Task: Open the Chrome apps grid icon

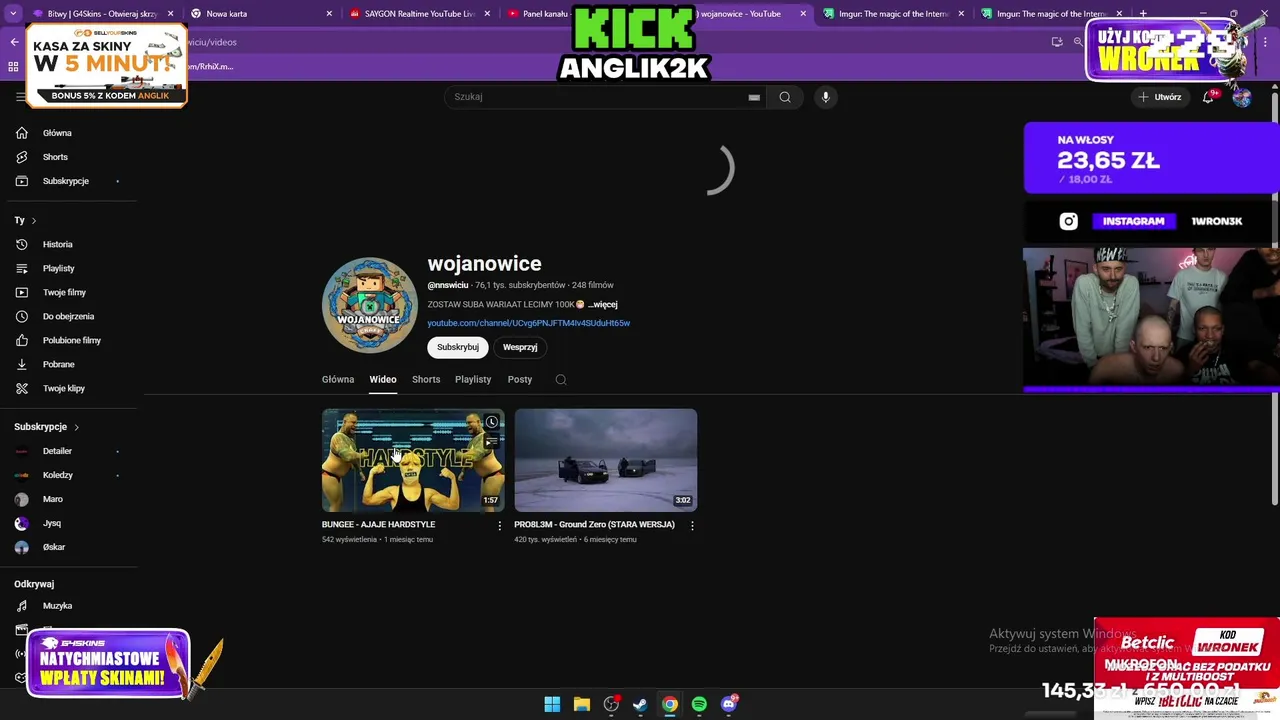Action: (13, 66)
